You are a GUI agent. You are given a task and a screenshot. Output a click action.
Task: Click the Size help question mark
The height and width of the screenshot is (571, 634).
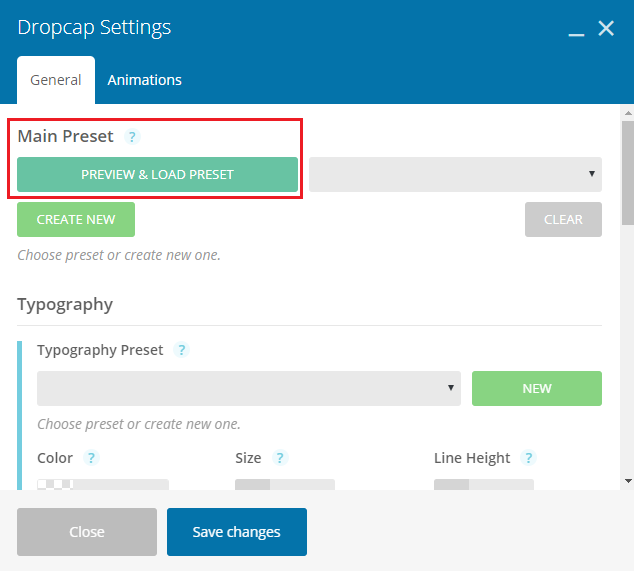[x=280, y=458]
